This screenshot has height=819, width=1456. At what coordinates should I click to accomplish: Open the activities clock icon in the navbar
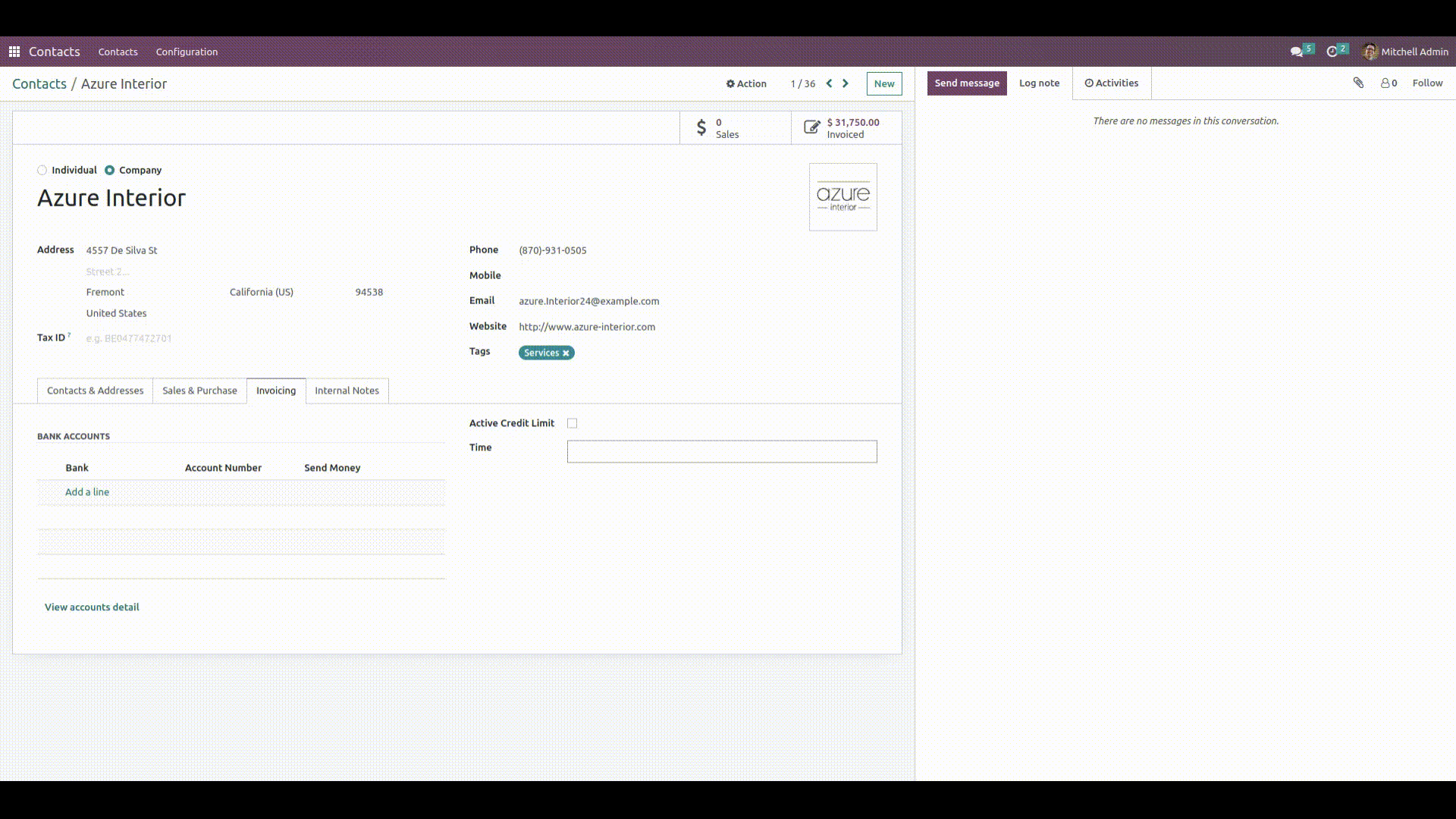[x=1332, y=52]
